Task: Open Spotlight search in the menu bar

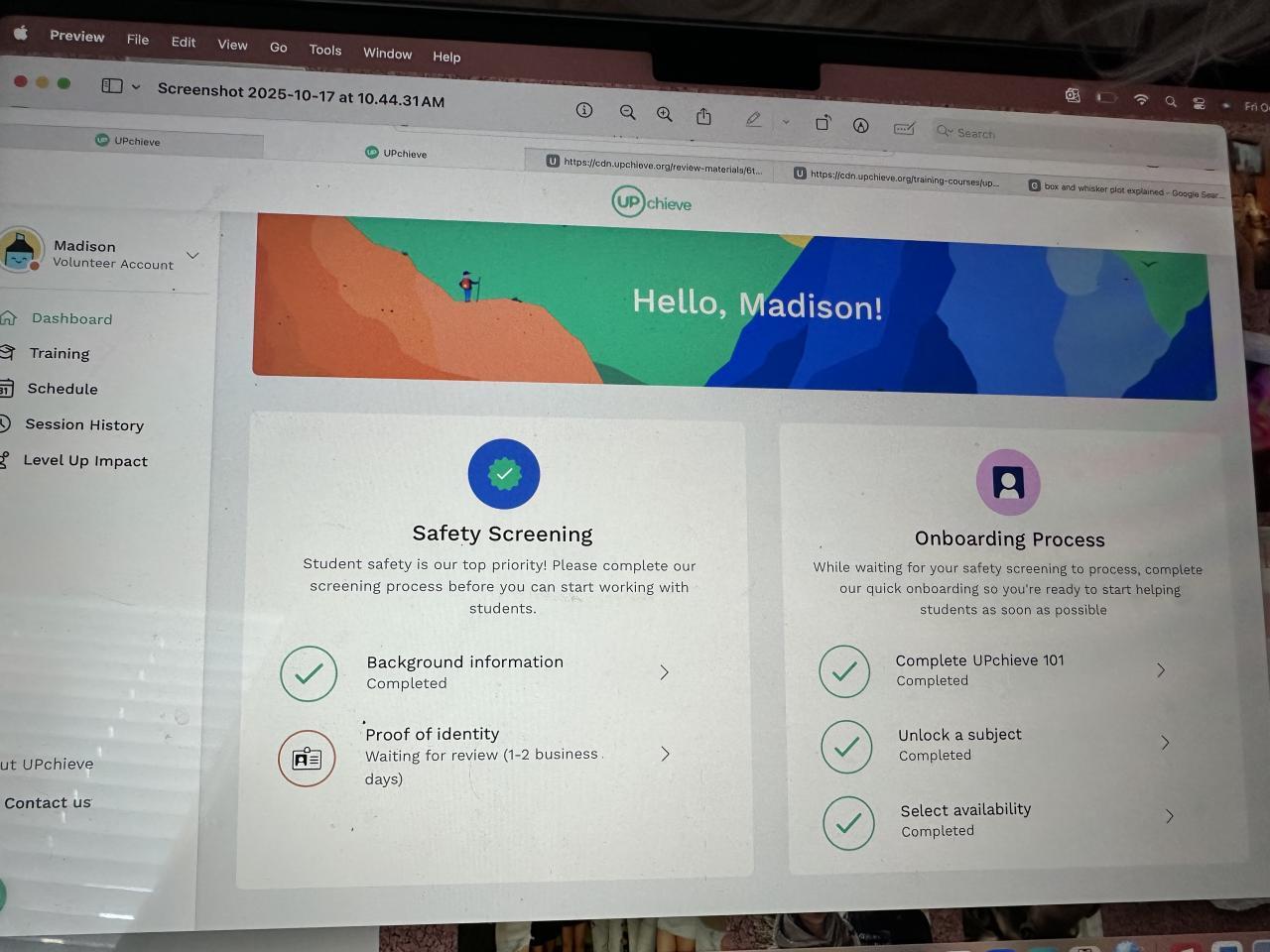Action: click(1171, 102)
